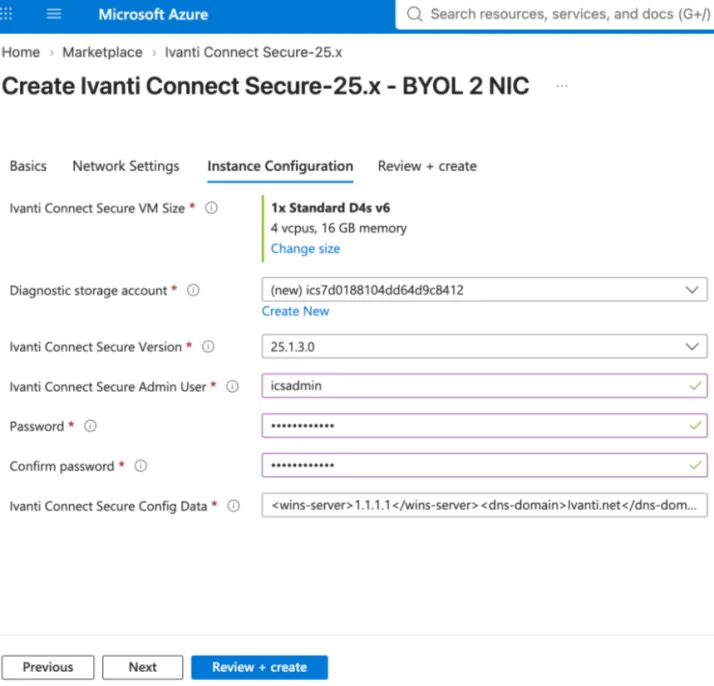Focus the Admin User field with icsadmin
The width and height of the screenshot is (714, 686).
coord(484,386)
